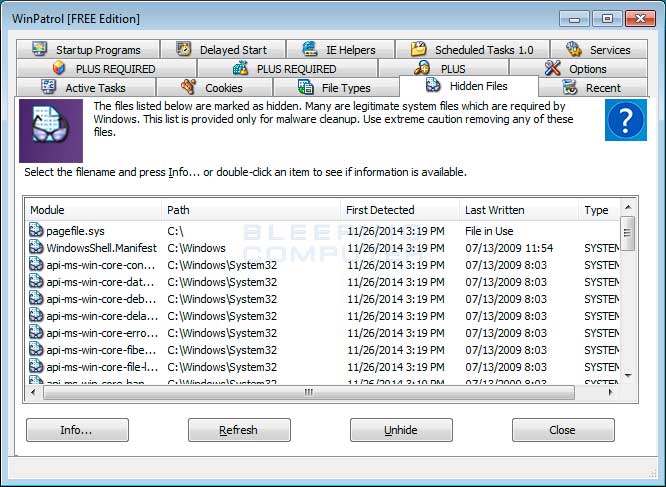Screen dimensions: 666x487
Task: Open the Options tab
Action: (578, 68)
